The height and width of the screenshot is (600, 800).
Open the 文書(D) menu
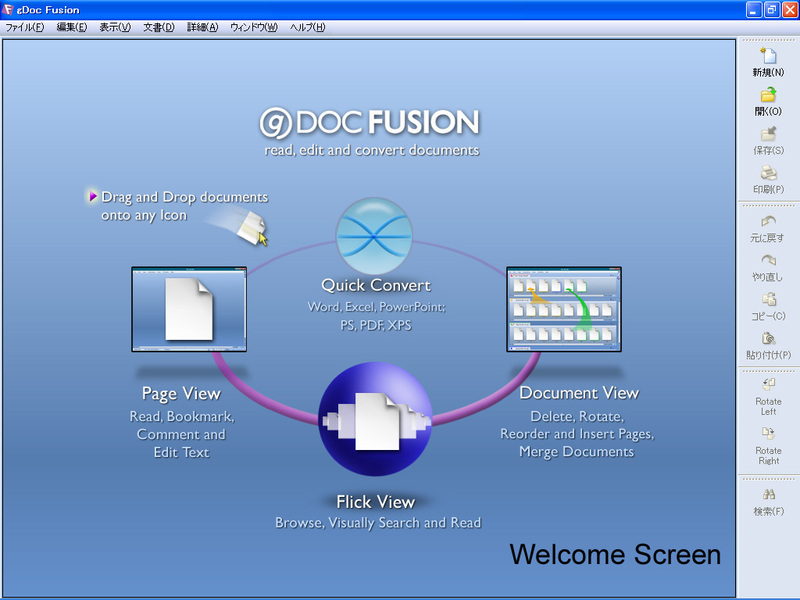coord(159,28)
